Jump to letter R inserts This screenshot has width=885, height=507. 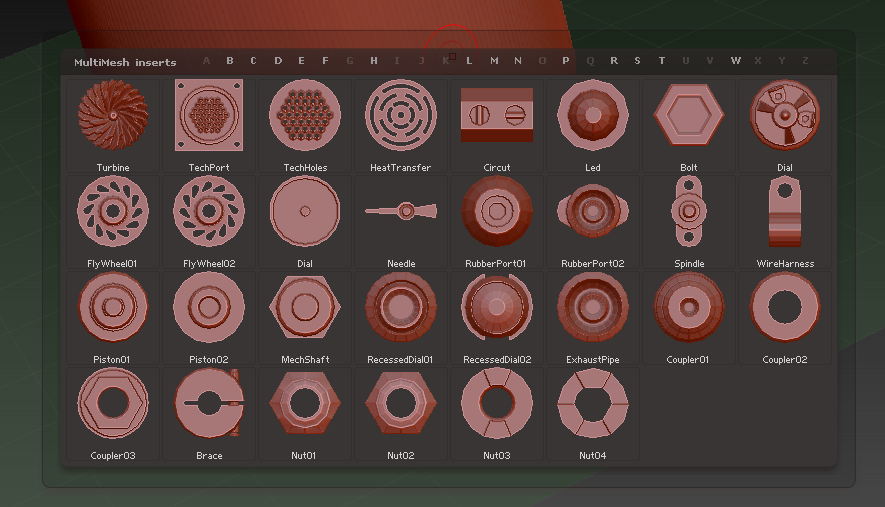tap(614, 61)
